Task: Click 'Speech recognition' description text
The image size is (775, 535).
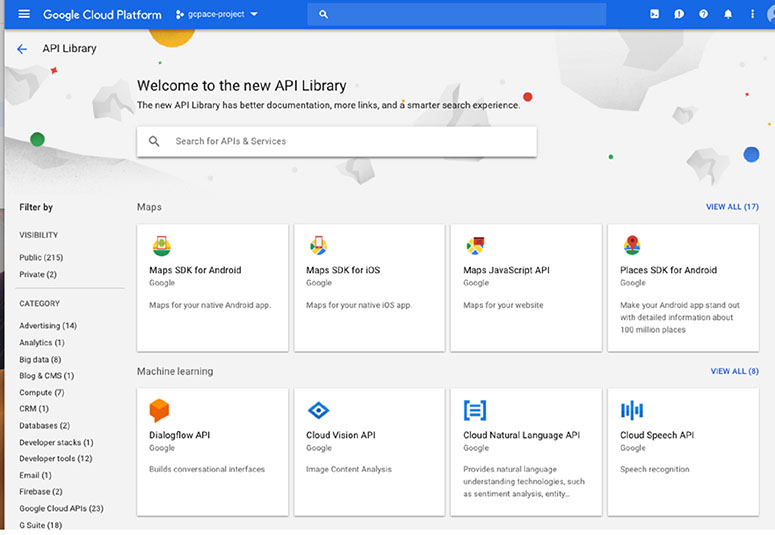Action: (x=654, y=469)
